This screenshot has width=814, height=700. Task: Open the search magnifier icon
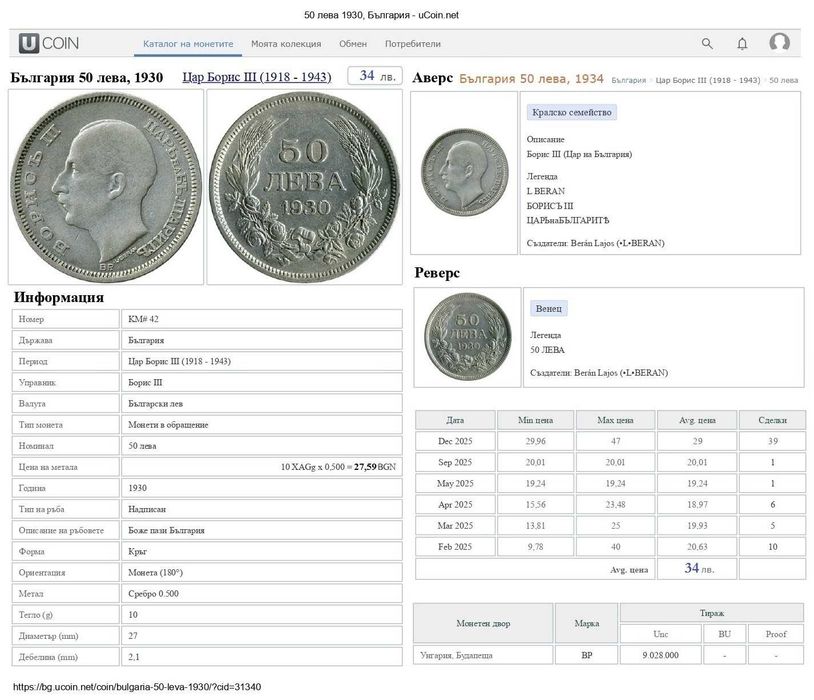707,44
